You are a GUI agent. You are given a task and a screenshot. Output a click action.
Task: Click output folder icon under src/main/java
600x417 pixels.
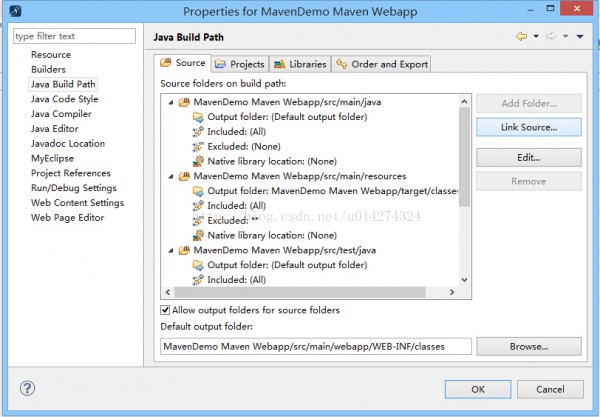pos(198,117)
